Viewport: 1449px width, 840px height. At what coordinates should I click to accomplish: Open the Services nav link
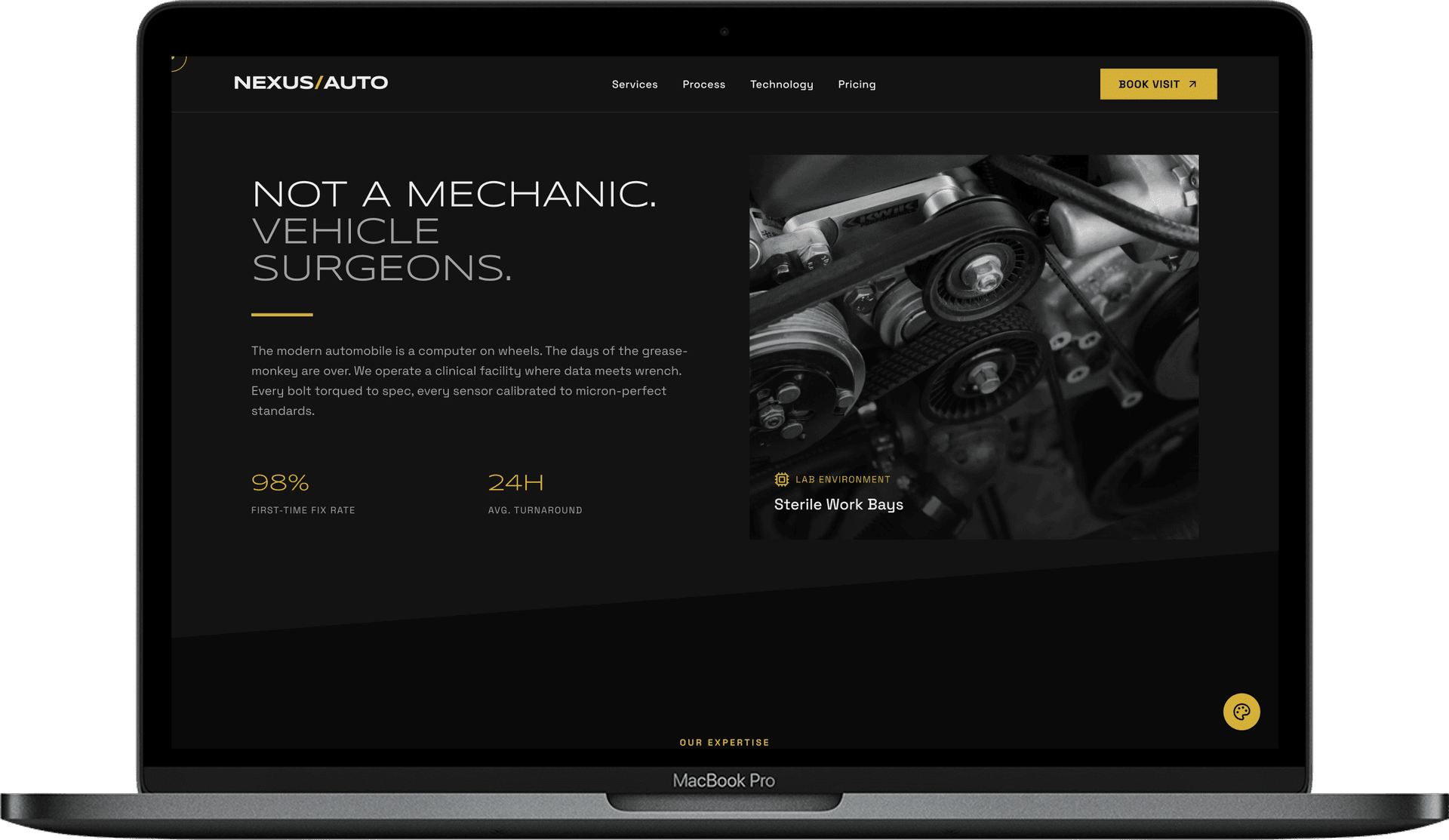635,85
